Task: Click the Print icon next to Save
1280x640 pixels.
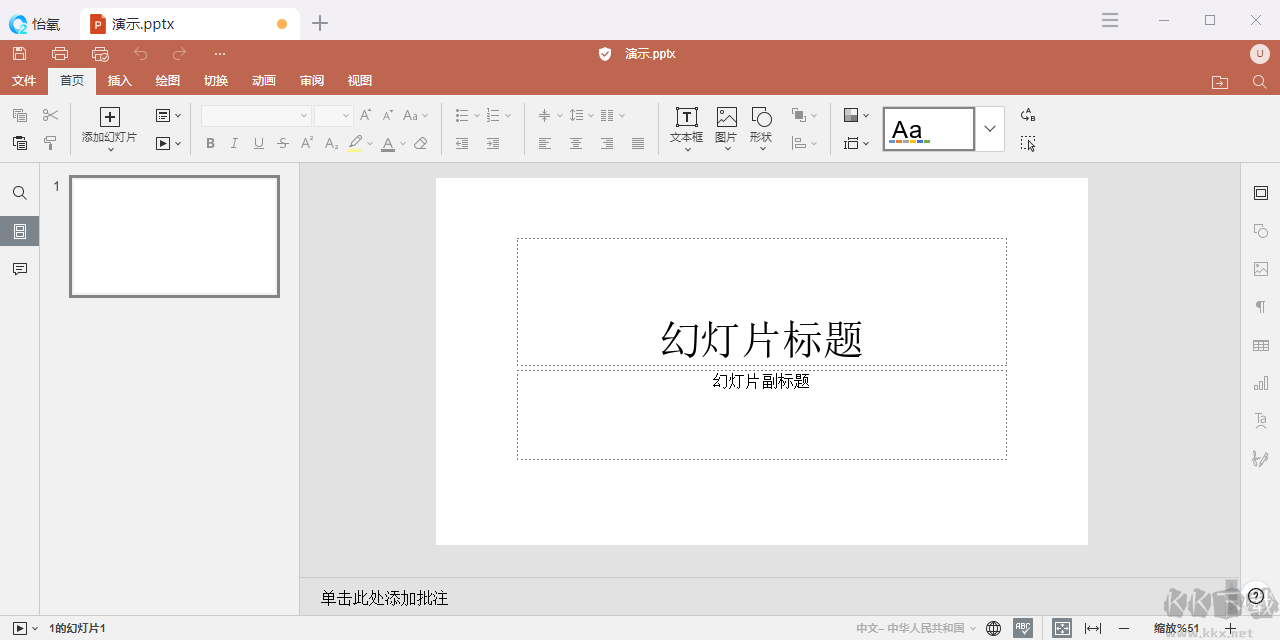Action: (60, 54)
